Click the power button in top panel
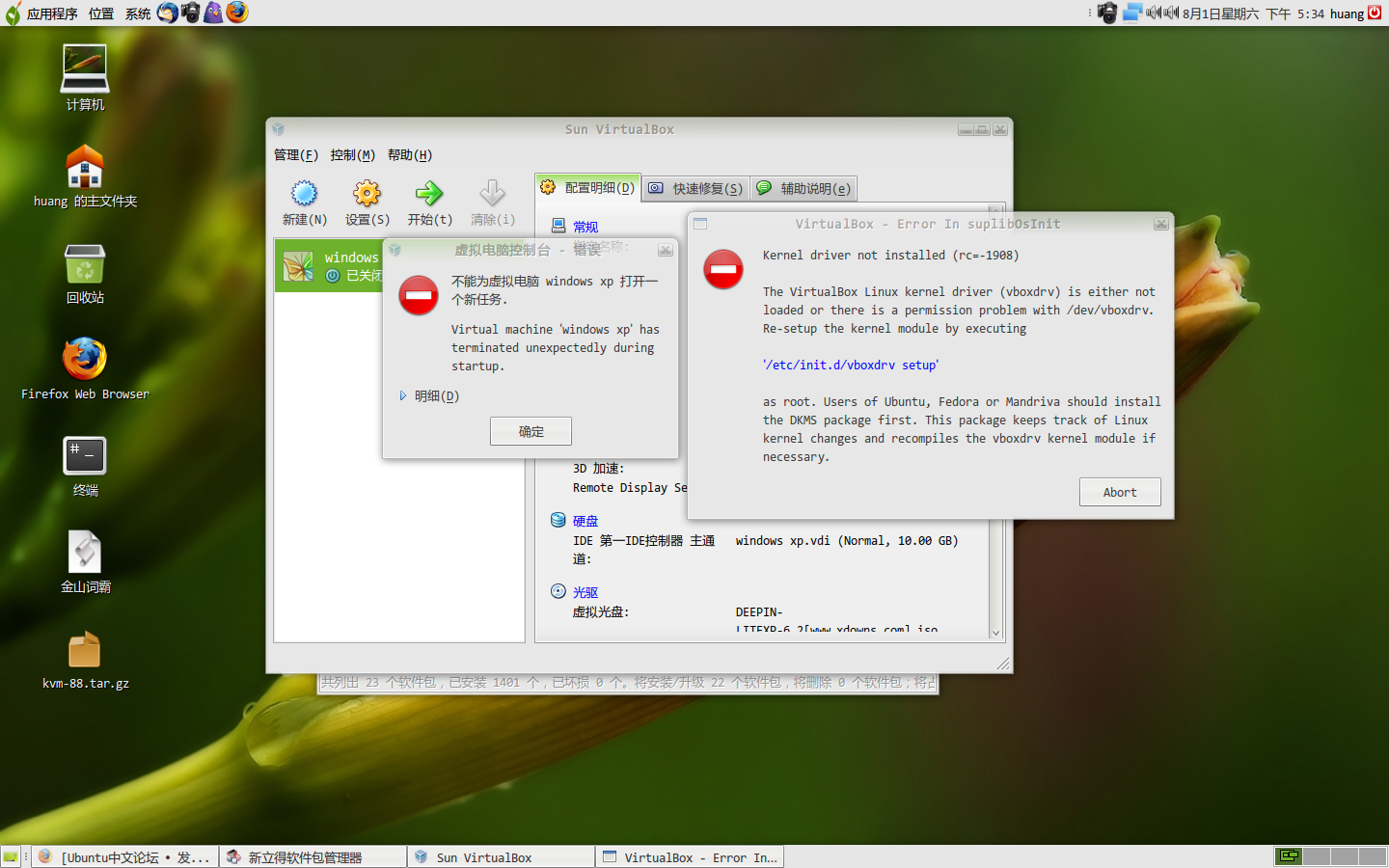The image size is (1389, 868). tap(1375, 13)
